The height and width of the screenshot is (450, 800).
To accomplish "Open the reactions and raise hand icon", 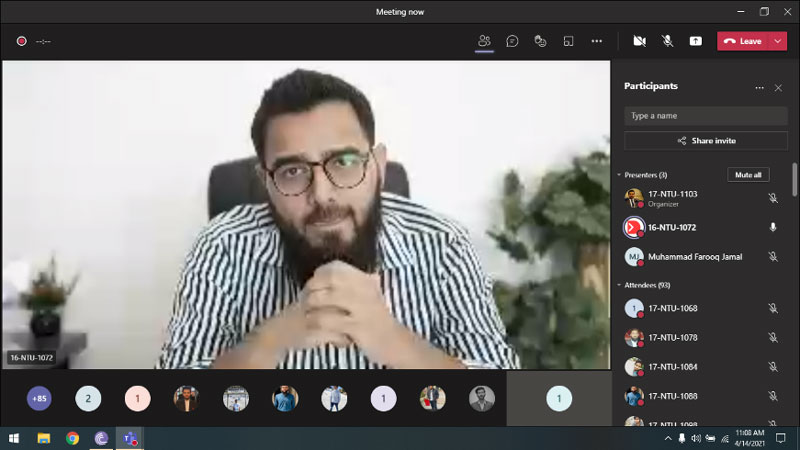I will pyautogui.click(x=540, y=41).
